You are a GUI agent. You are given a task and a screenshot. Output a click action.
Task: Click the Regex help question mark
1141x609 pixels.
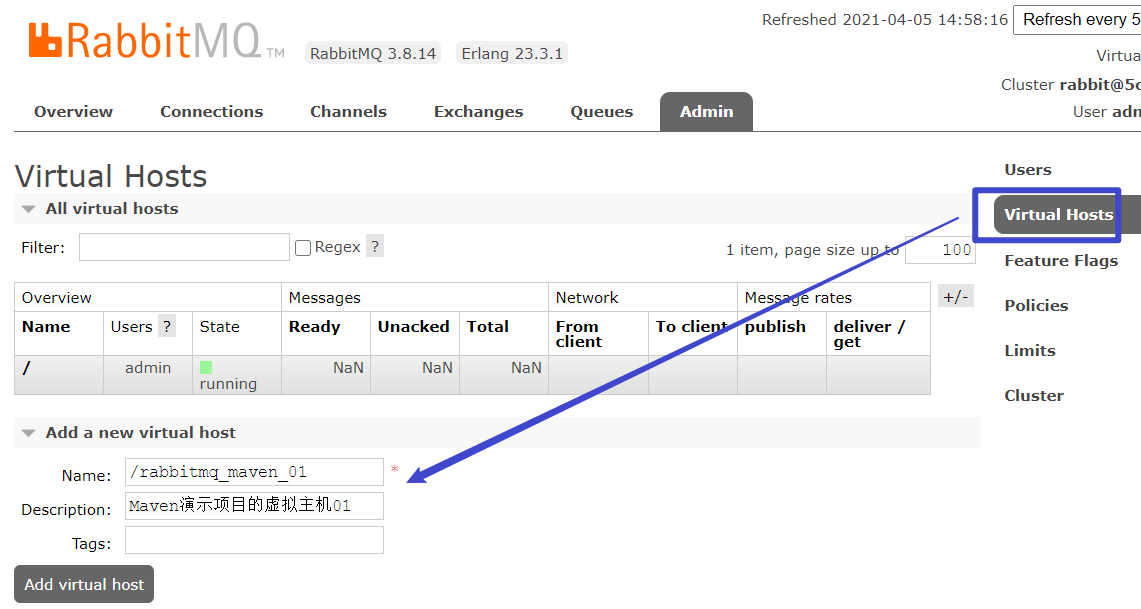pos(374,247)
